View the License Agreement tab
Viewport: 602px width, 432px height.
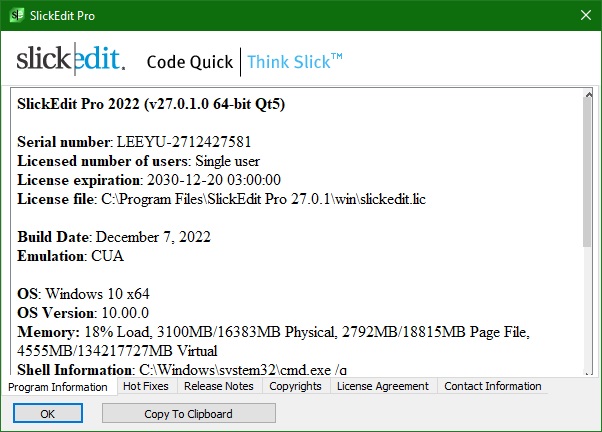tap(383, 386)
